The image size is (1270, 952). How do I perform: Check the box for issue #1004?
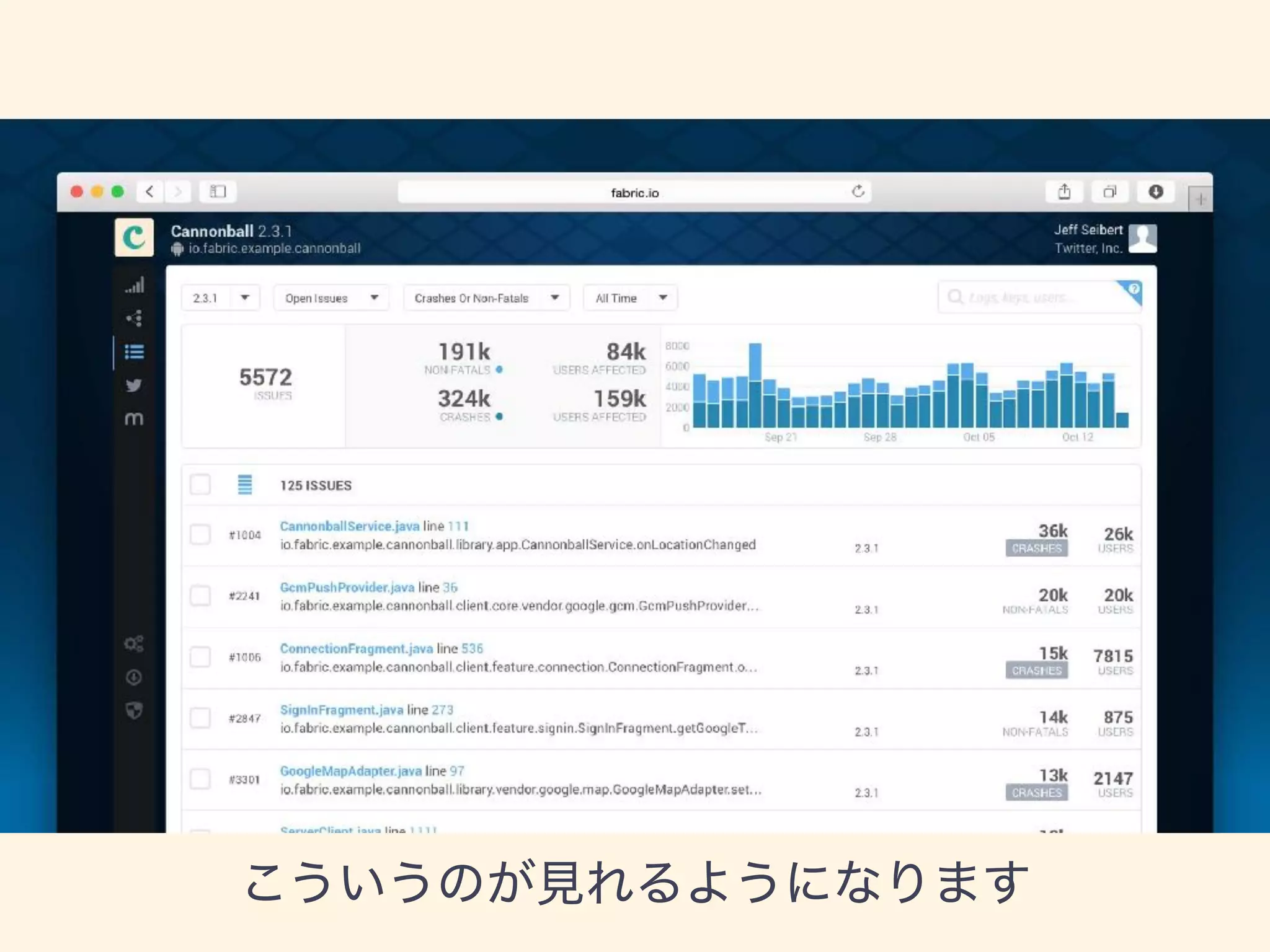coord(200,534)
